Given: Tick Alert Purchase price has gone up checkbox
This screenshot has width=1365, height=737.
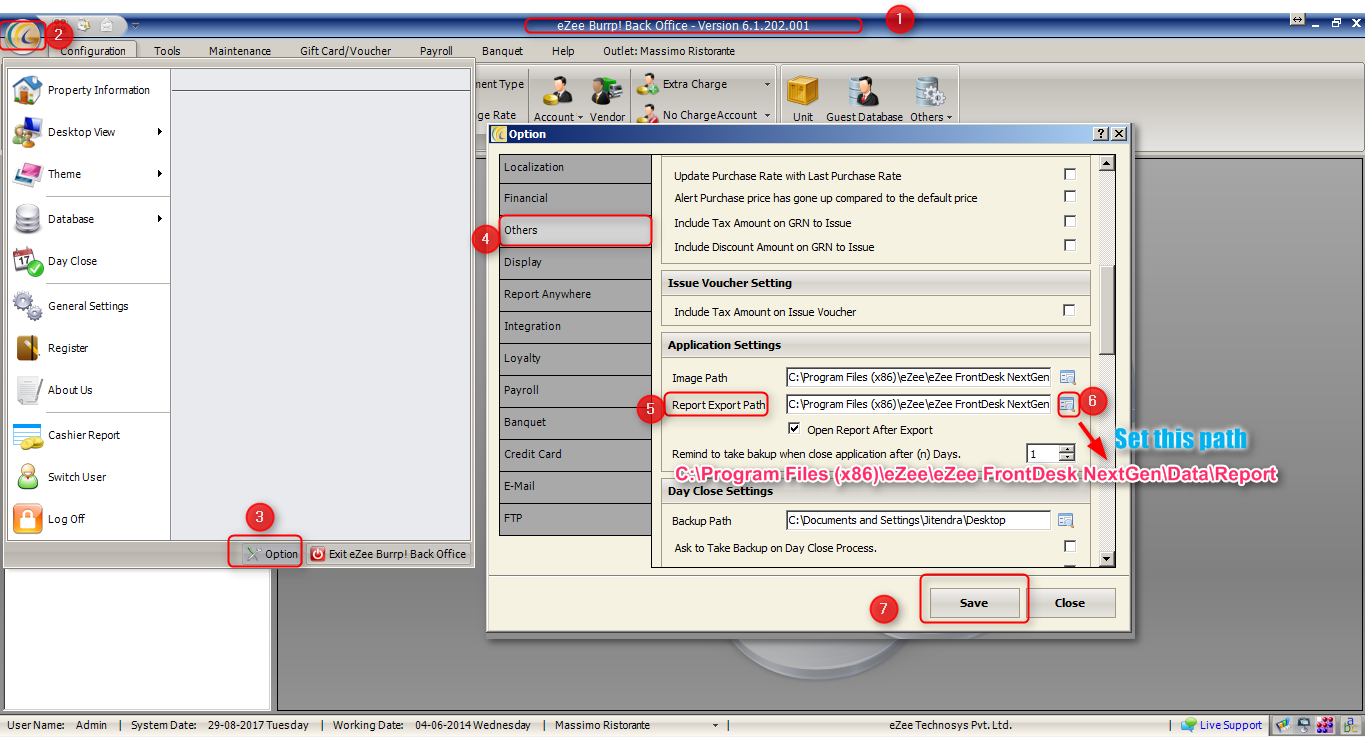Looking at the screenshot, I should (1070, 197).
